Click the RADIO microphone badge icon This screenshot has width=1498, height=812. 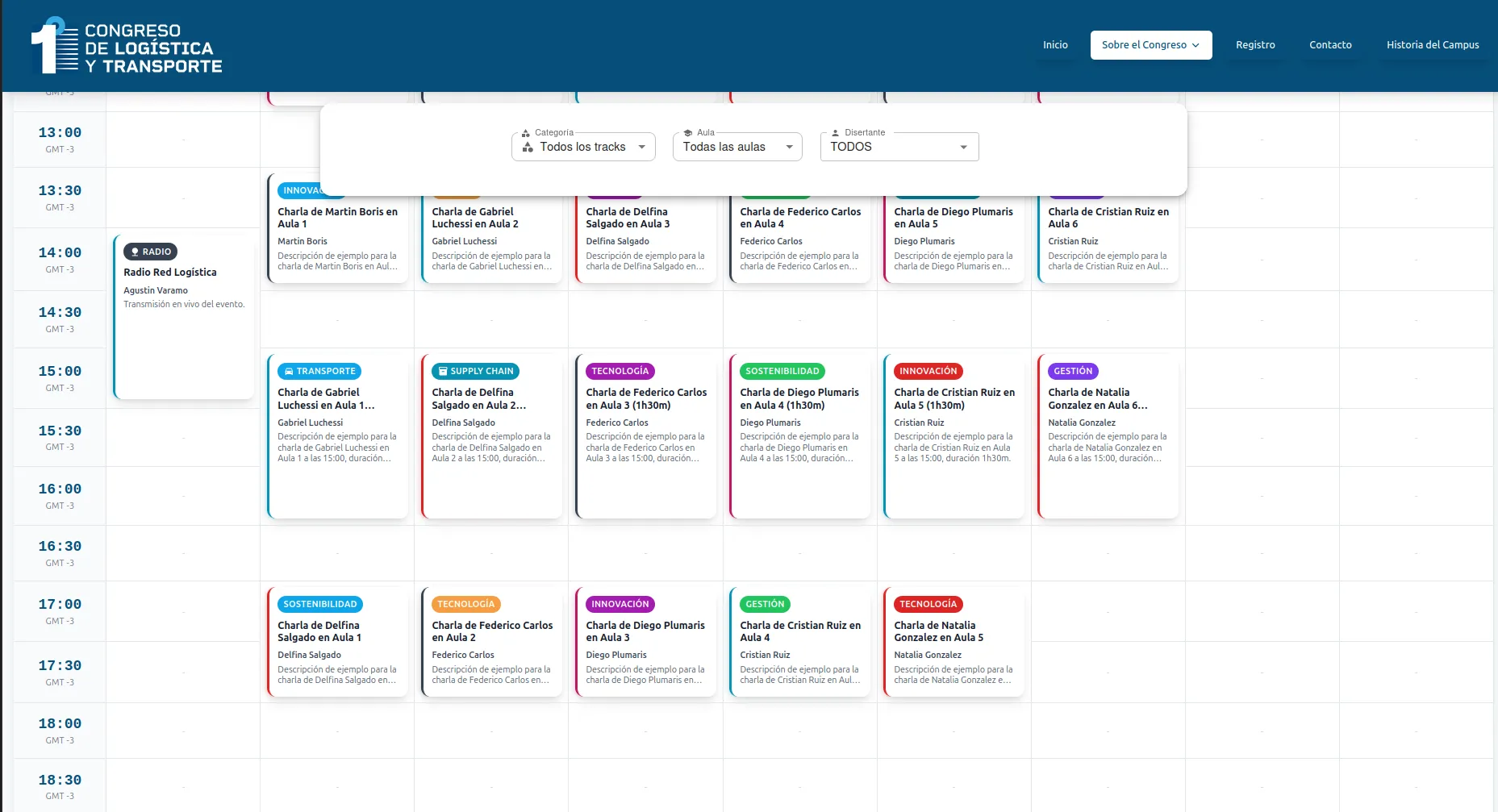[136, 252]
